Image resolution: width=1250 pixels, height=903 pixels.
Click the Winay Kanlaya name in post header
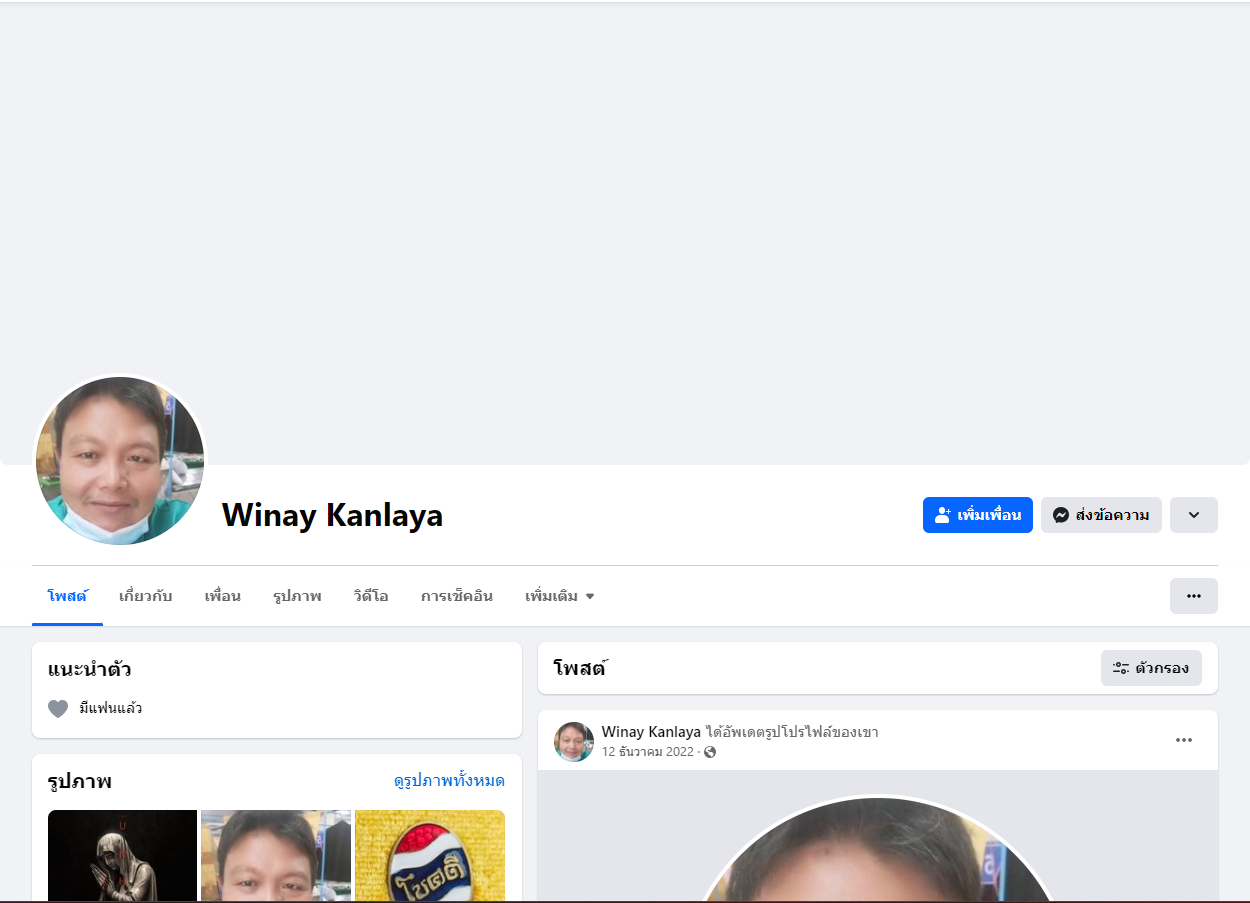click(x=651, y=732)
